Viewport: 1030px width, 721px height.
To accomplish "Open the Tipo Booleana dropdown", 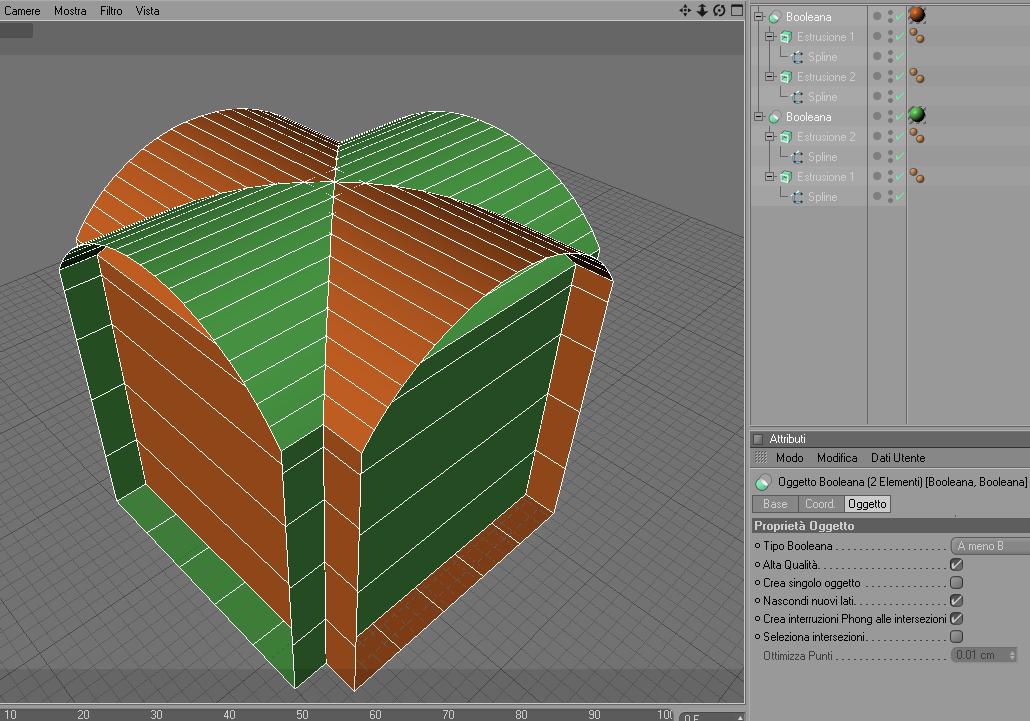I will pyautogui.click(x=990, y=546).
